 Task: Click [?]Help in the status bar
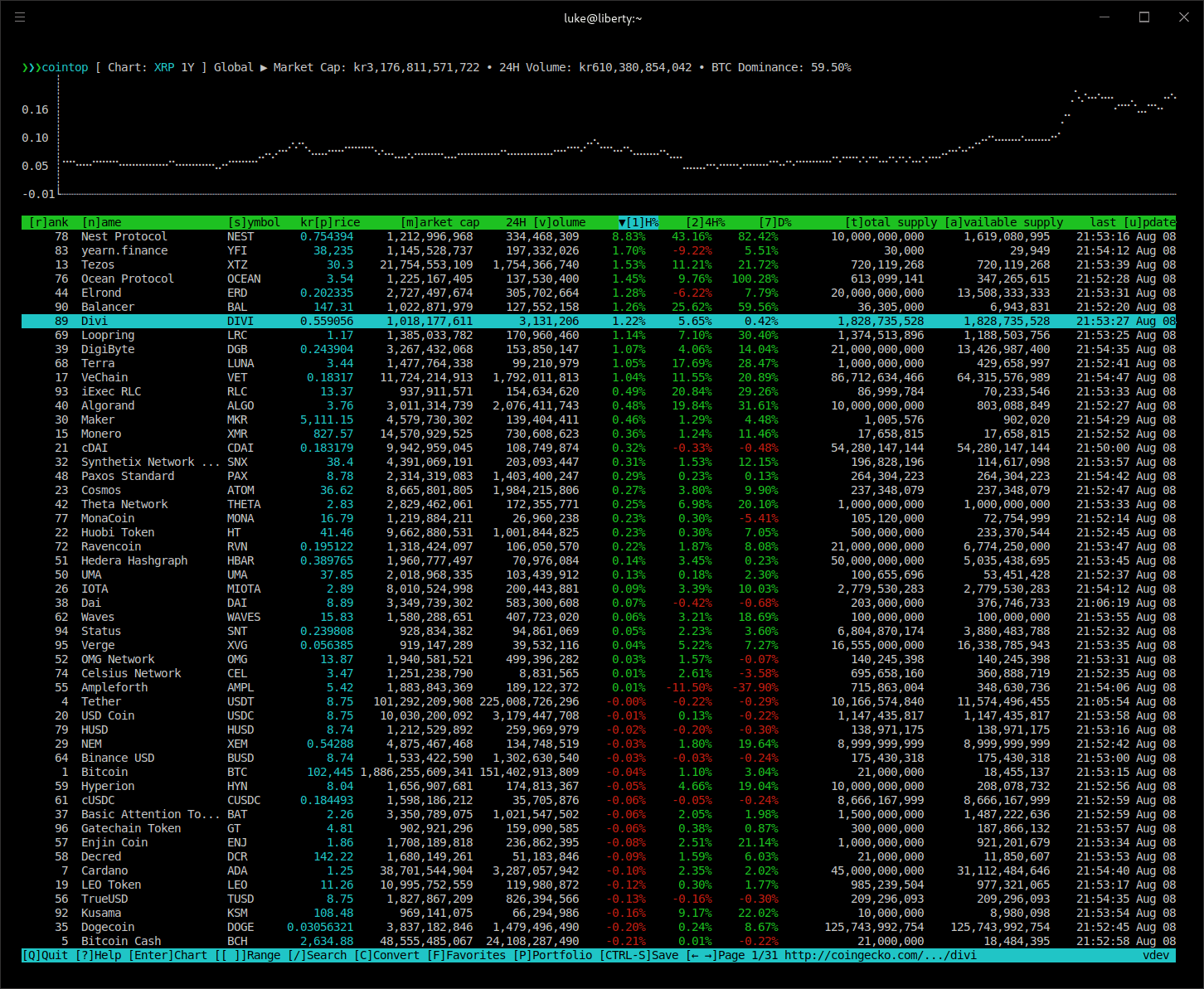pyautogui.click(x=98, y=955)
